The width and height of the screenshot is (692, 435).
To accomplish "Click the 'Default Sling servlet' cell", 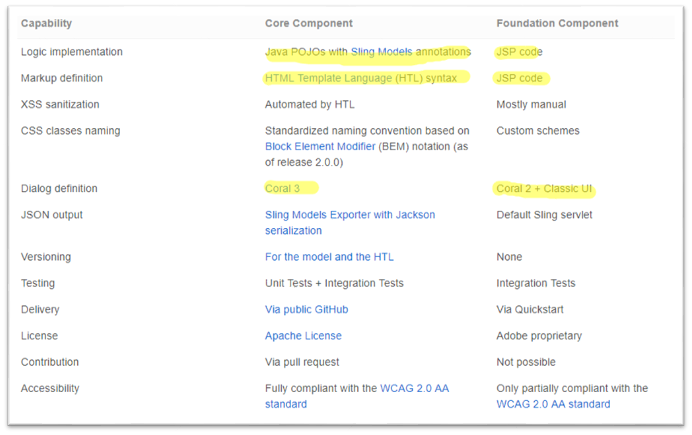I will point(544,215).
